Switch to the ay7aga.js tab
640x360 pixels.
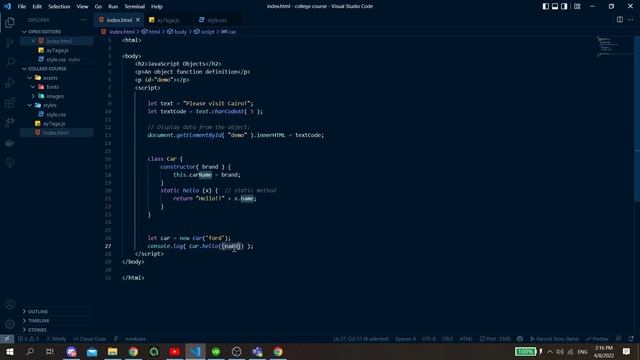pos(167,20)
